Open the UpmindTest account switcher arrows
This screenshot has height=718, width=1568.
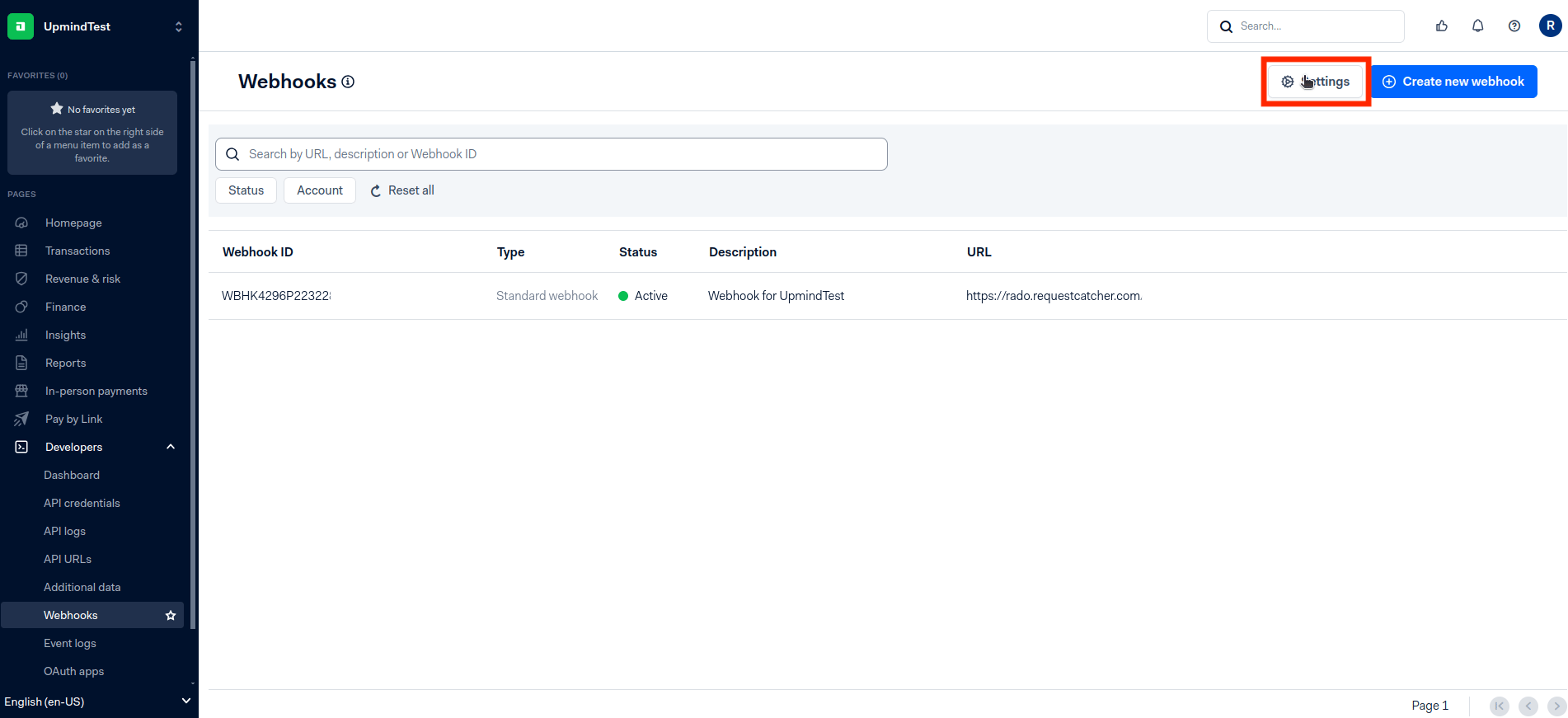pyautogui.click(x=179, y=26)
